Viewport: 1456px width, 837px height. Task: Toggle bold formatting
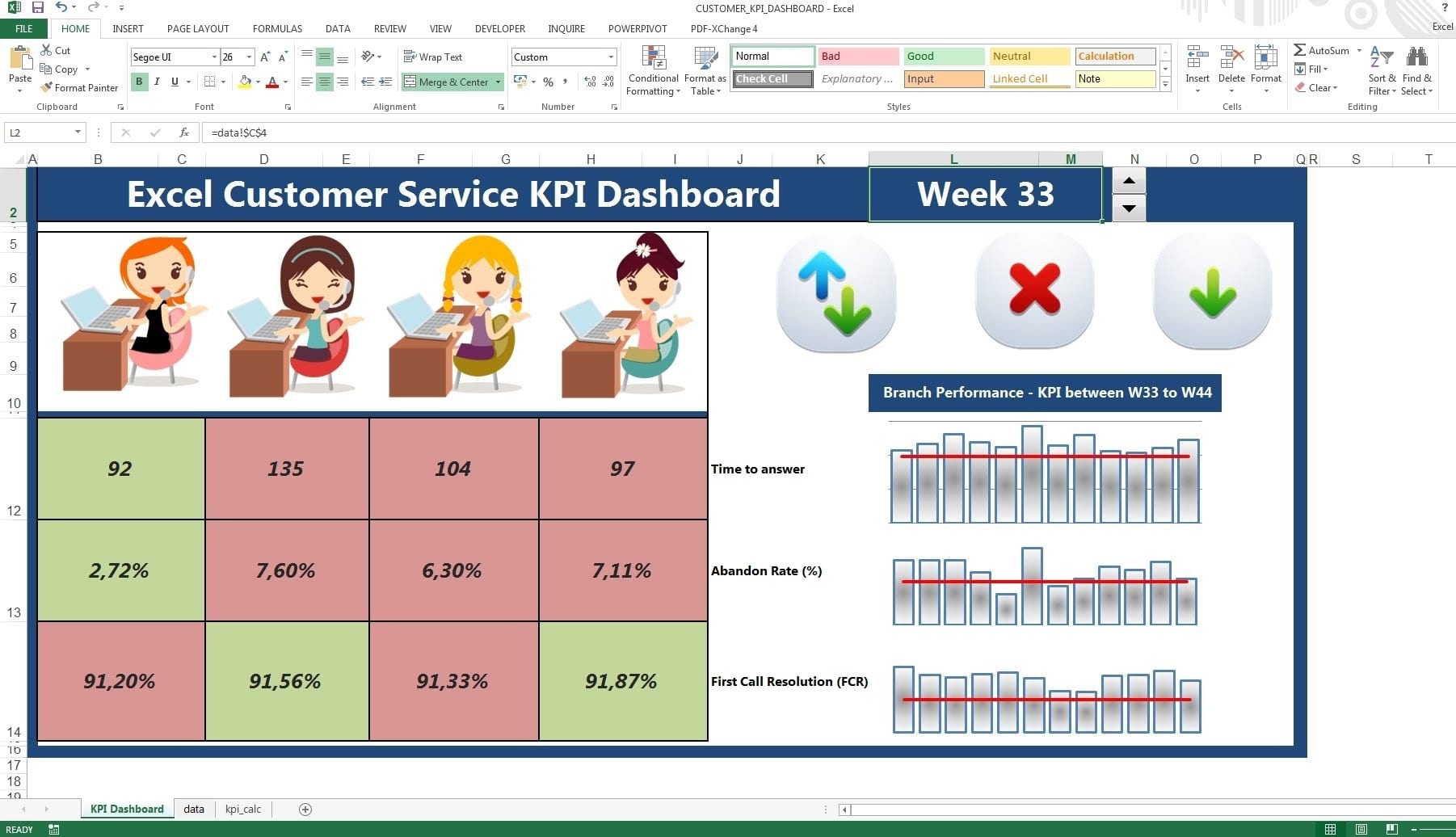point(138,82)
